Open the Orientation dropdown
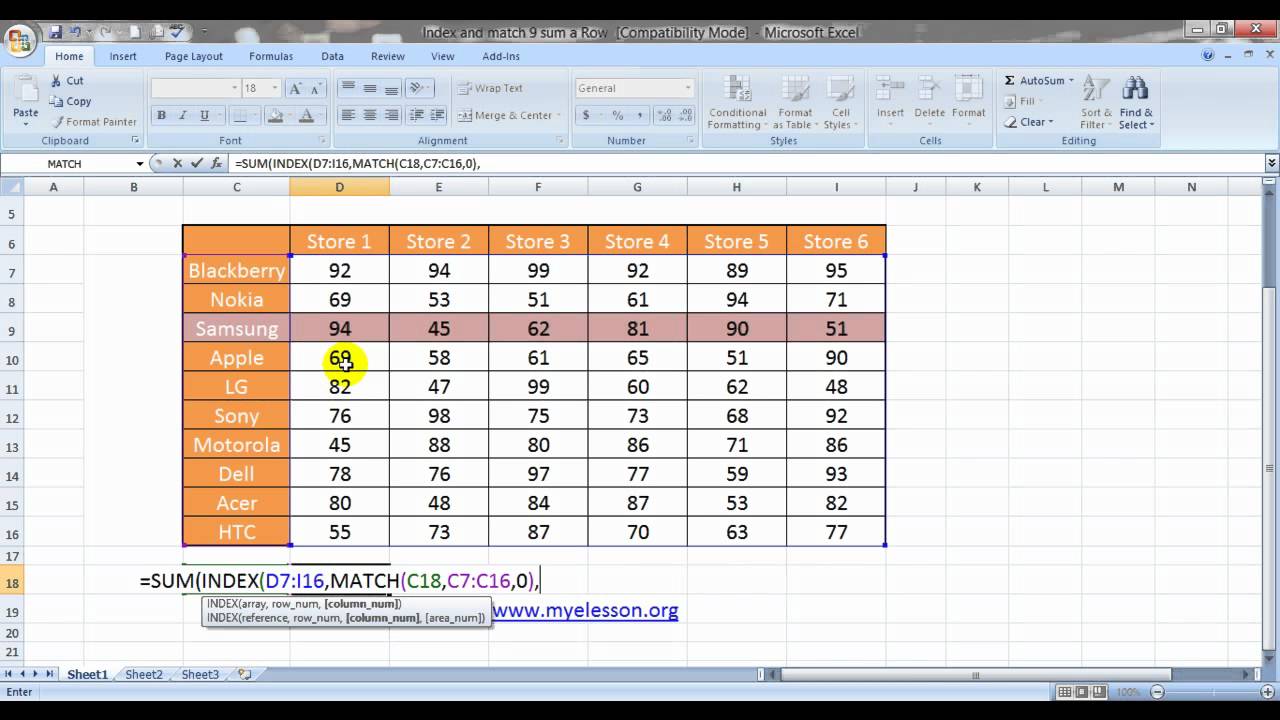The width and height of the screenshot is (1280, 720). (421, 88)
